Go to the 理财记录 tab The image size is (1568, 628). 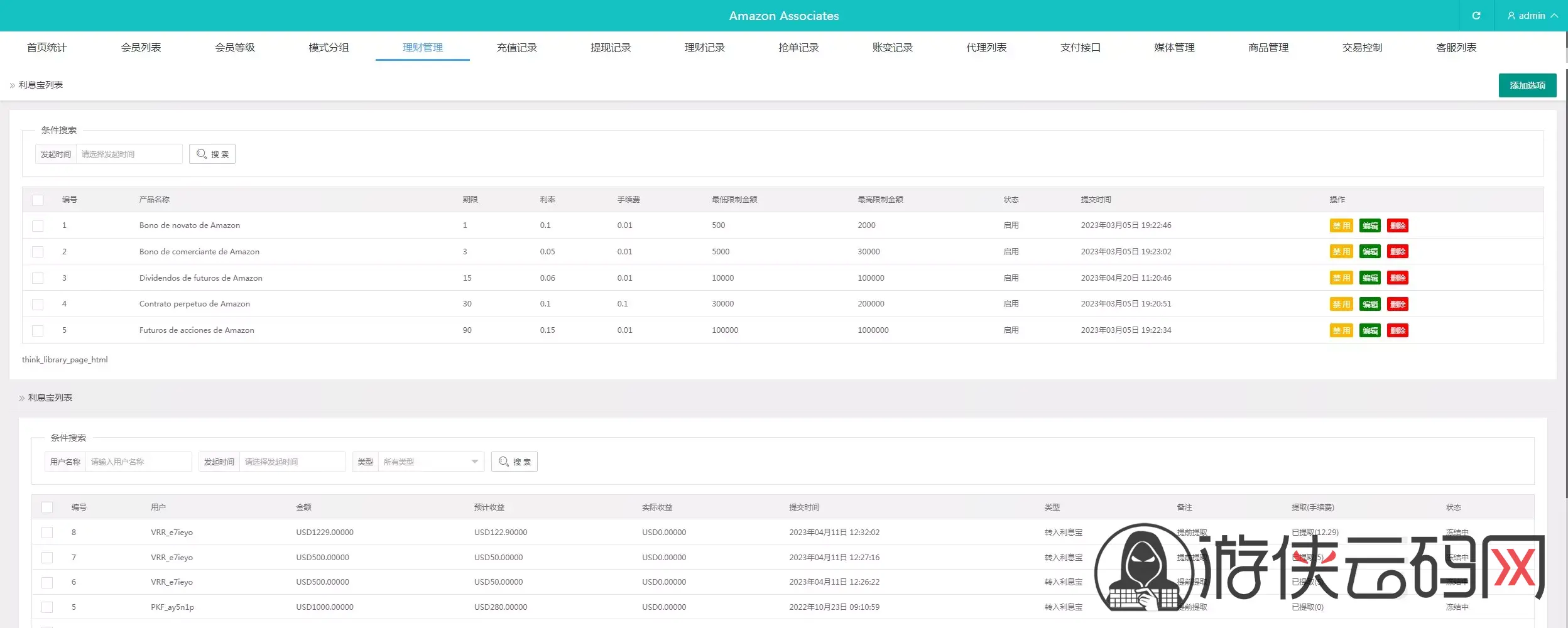click(x=705, y=48)
